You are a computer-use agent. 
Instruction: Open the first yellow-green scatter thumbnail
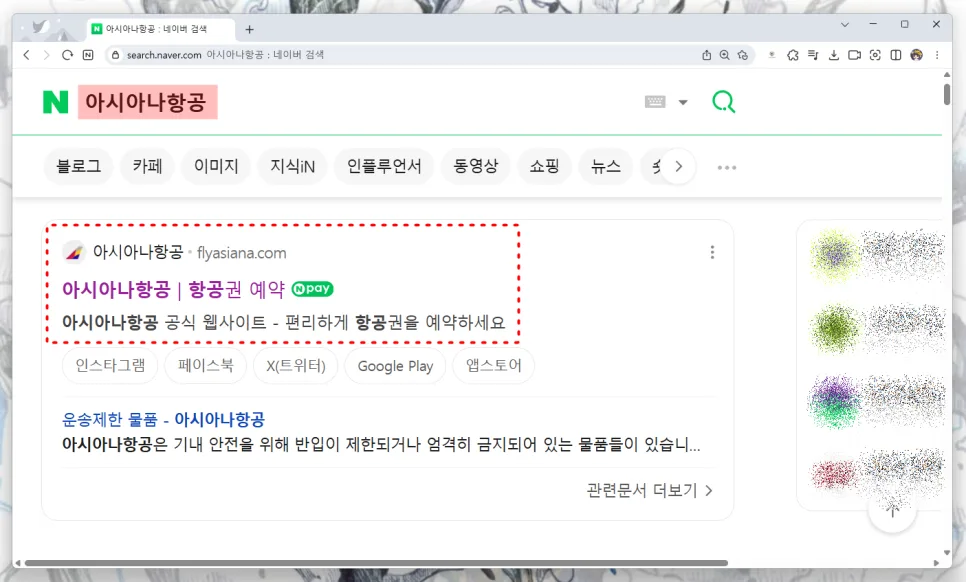coord(834,255)
